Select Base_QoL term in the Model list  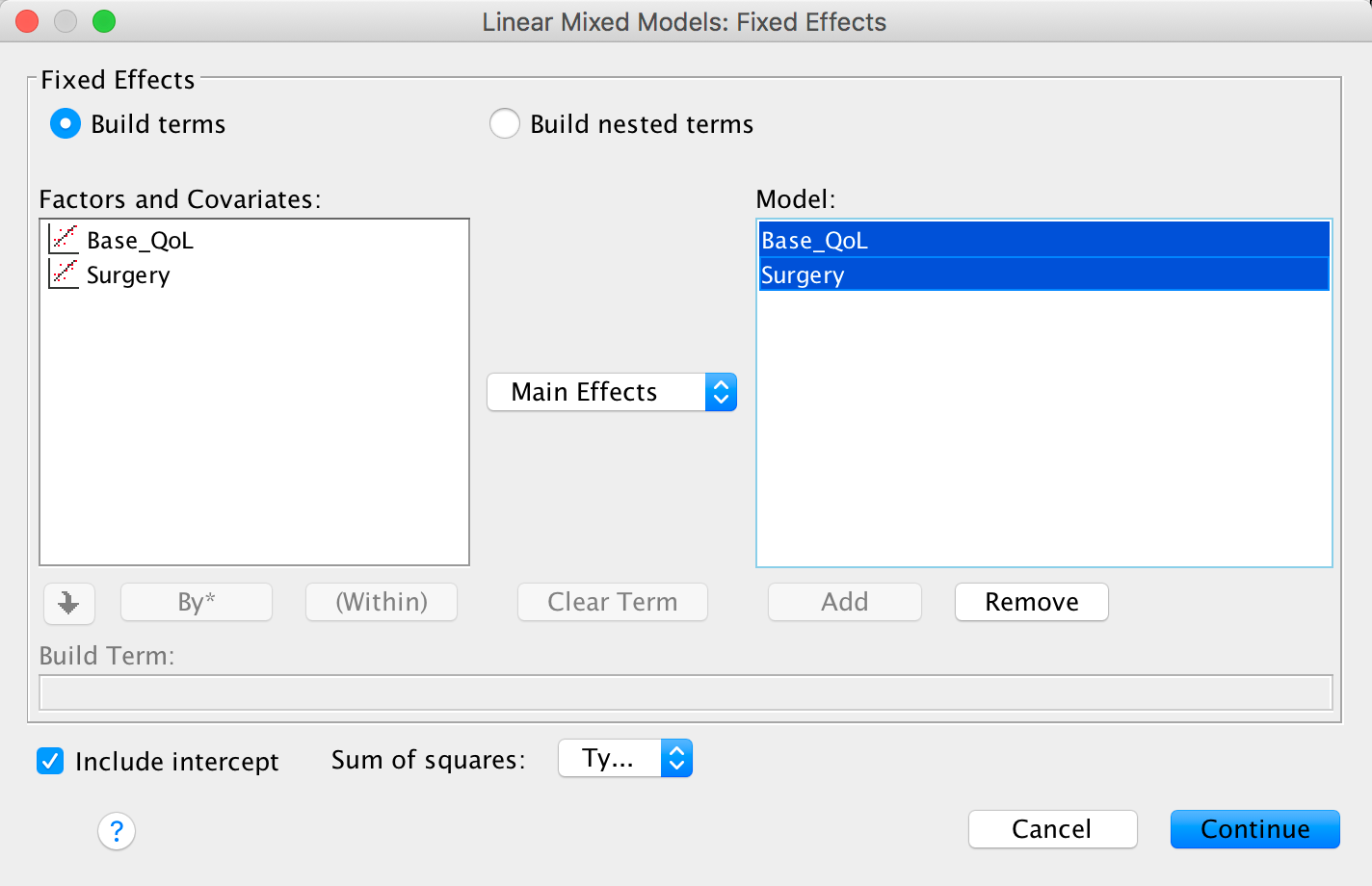pos(1044,240)
